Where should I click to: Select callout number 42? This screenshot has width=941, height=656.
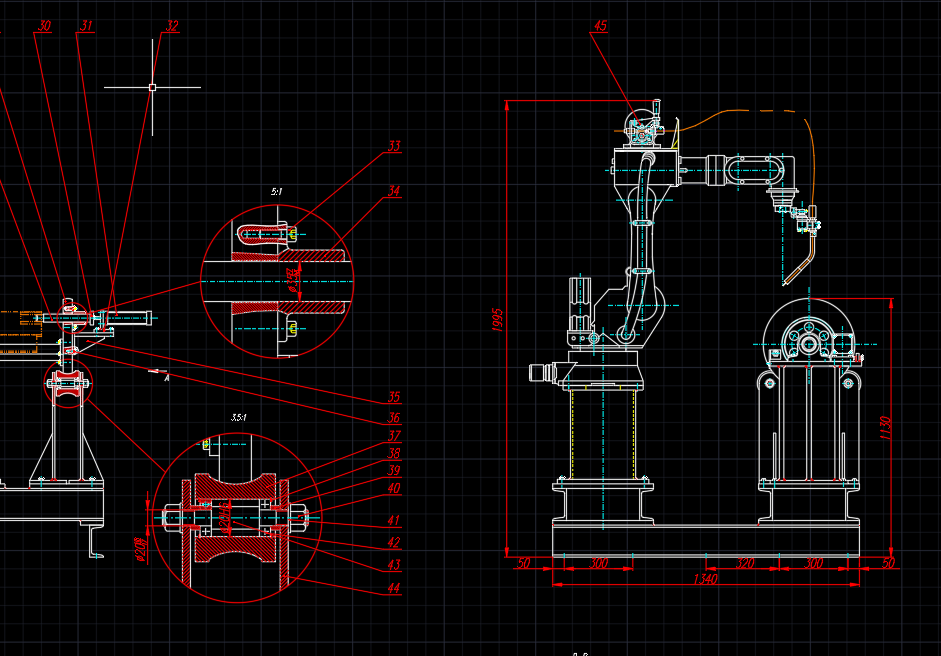click(x=394, y=542)
